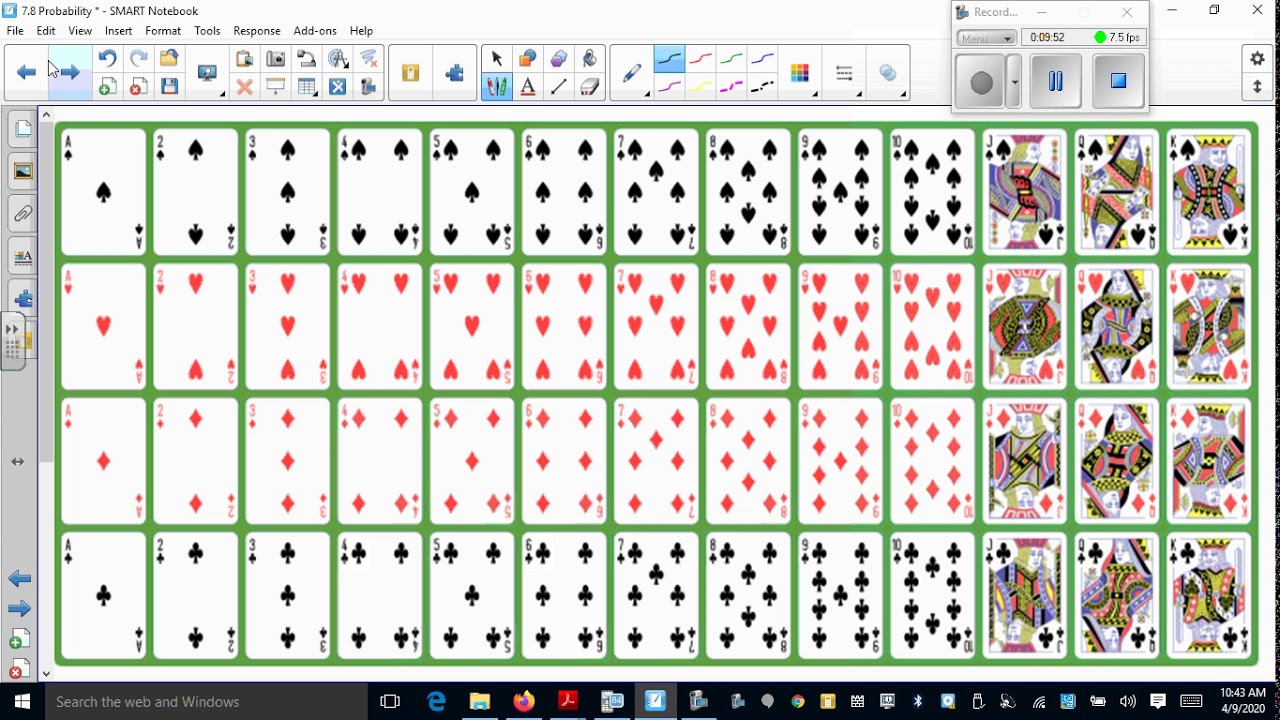Open the transparency options dropdown
The width and height of the screenshot is (1280, 720).
click(x=890, y=74)
